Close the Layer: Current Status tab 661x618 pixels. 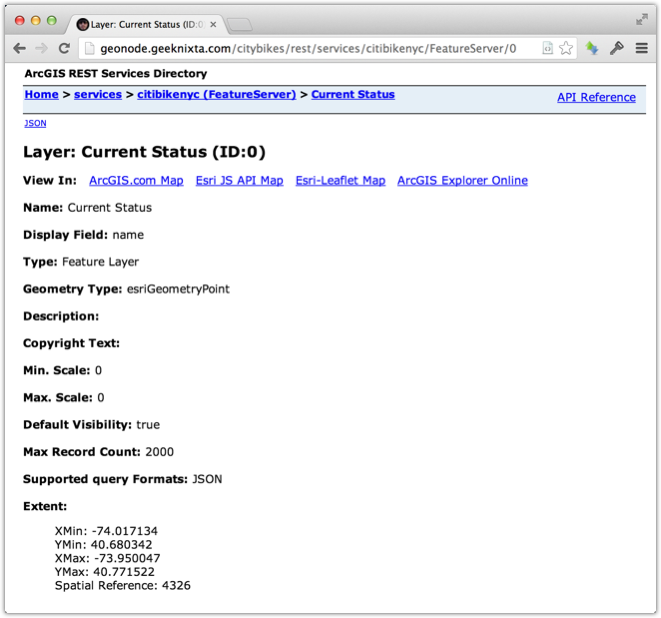[x=213, y=24]
